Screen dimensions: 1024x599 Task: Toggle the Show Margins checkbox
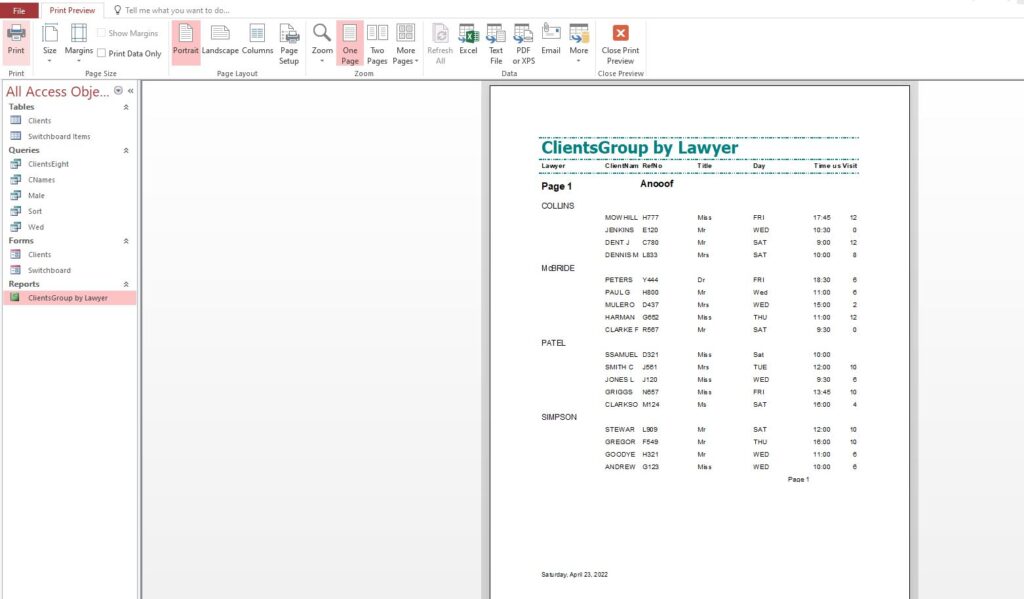102,33
